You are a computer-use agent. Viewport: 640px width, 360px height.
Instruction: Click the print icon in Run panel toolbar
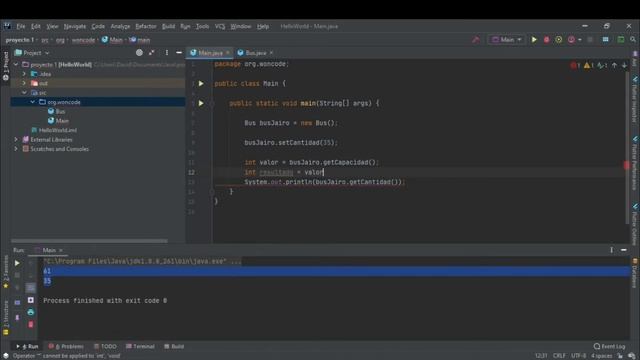pyautogui.click(x=31, y=312)
